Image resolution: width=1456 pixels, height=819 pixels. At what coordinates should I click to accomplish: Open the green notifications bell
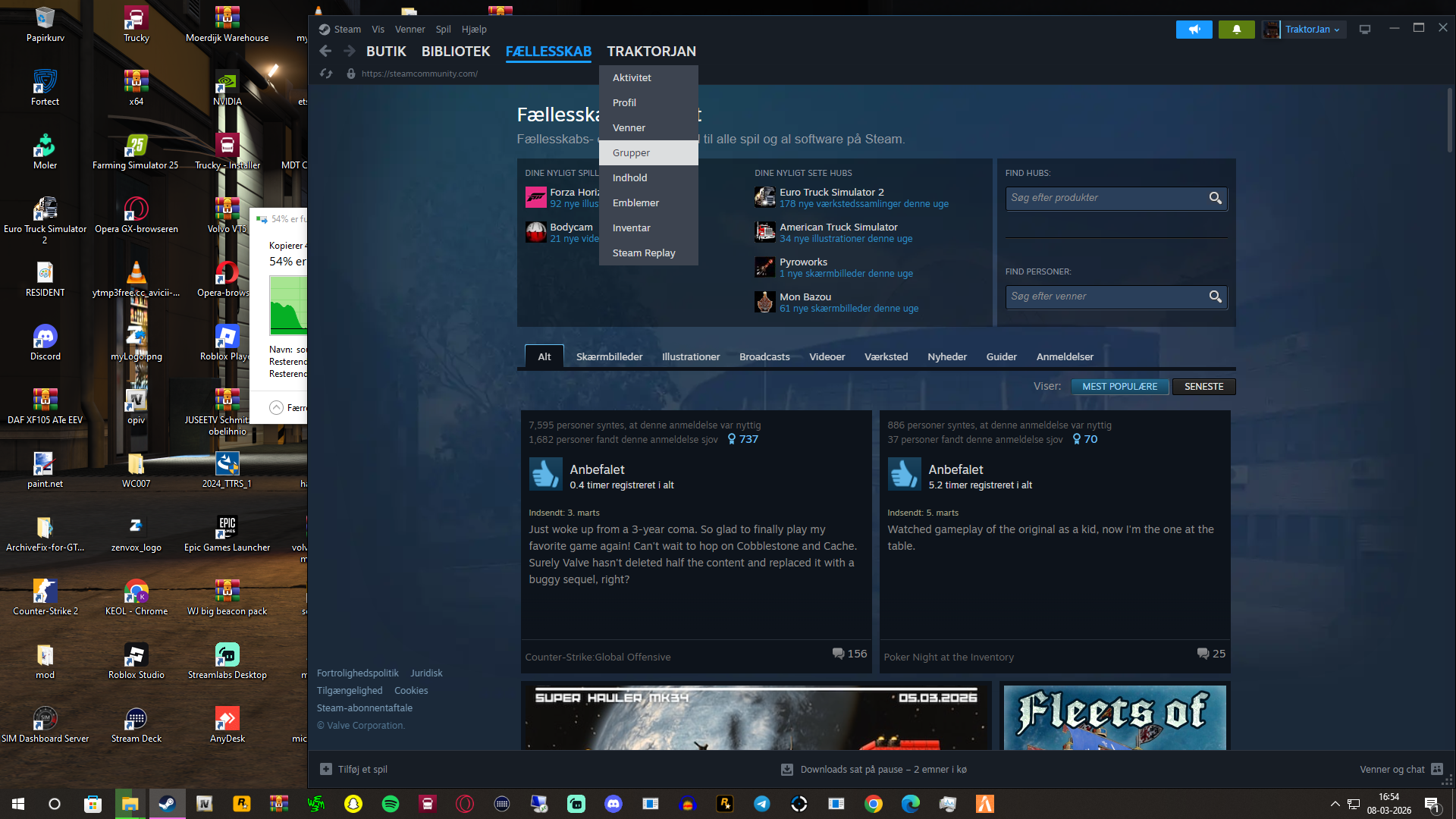tap(1236, 30)
